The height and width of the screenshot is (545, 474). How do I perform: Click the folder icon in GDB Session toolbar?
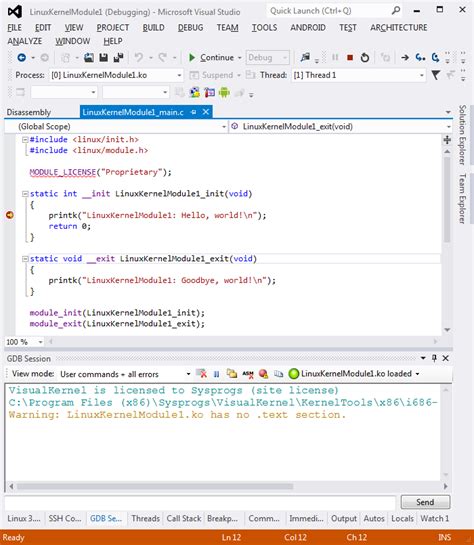click(232, 374)
